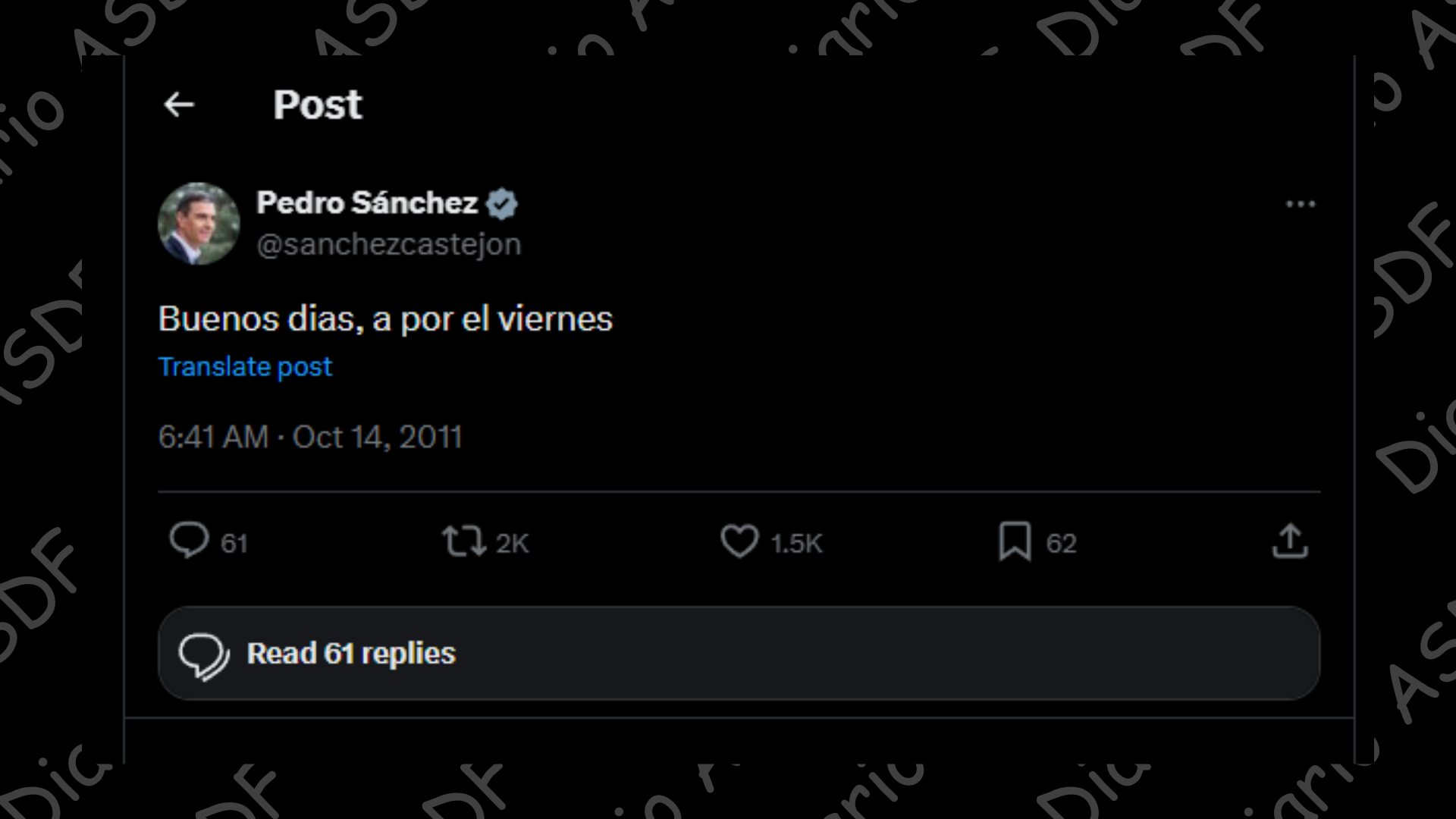This screenshot has height=819, width=1456.
Task: Click the back arrow icon
Action: click(179, 105)
